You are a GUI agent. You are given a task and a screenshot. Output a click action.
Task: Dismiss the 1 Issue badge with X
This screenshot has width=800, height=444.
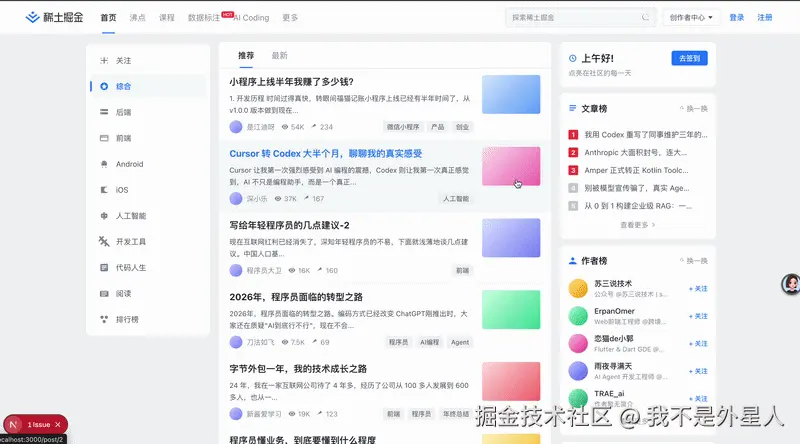point(58,425)
